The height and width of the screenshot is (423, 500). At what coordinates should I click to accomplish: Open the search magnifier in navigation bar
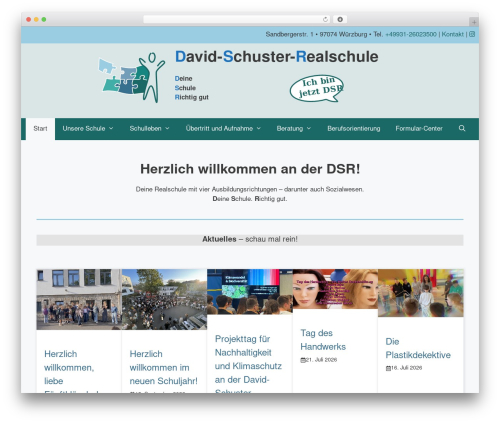point(462,128)
